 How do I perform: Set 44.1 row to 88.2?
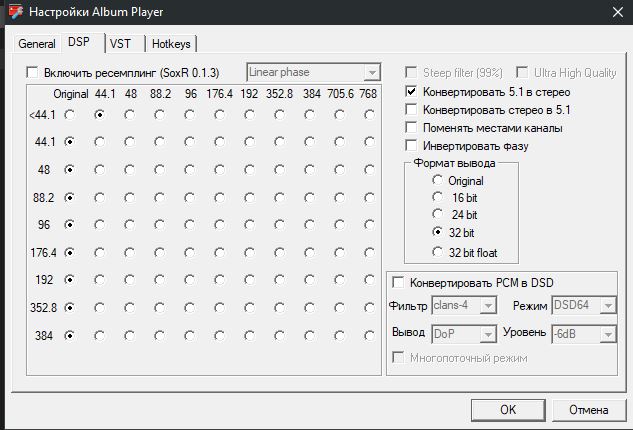point(159,142)
